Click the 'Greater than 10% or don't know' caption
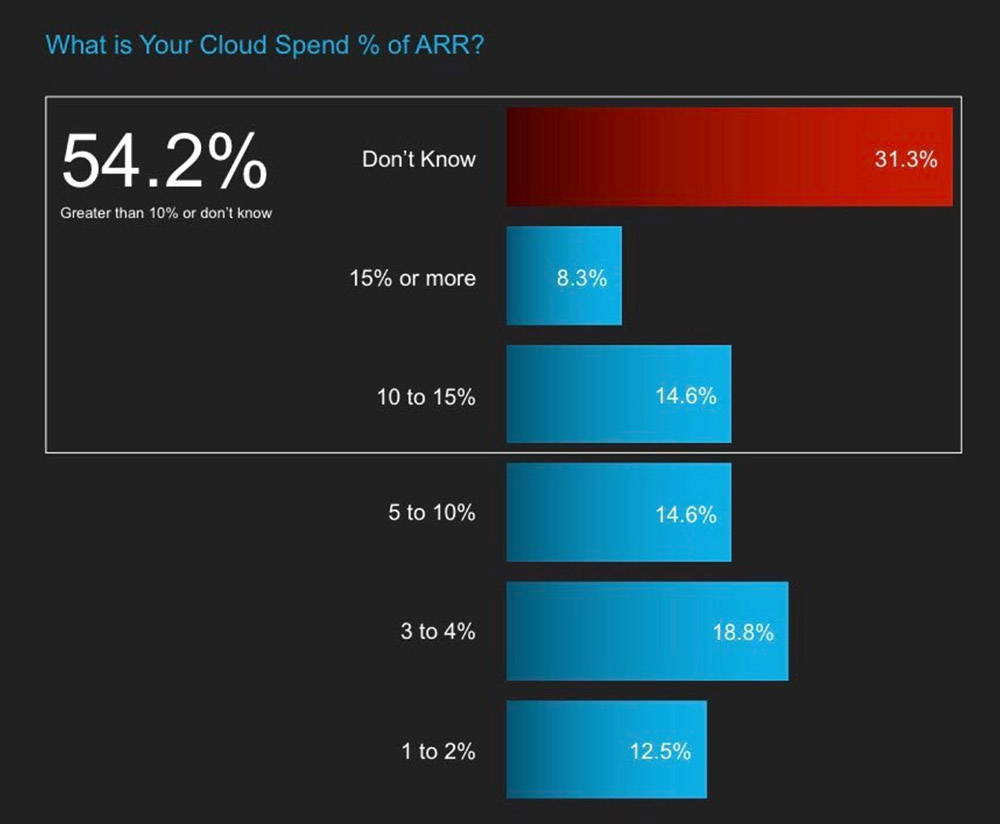The width and height of the screenshot is (1000, 824). (166, 213)
